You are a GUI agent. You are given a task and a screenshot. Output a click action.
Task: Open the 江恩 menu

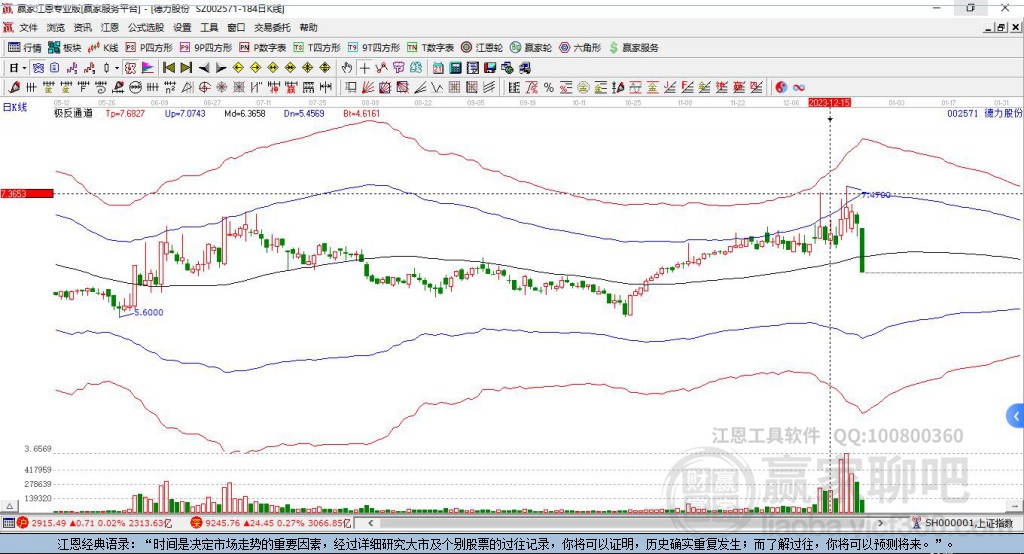coord(110,27)
